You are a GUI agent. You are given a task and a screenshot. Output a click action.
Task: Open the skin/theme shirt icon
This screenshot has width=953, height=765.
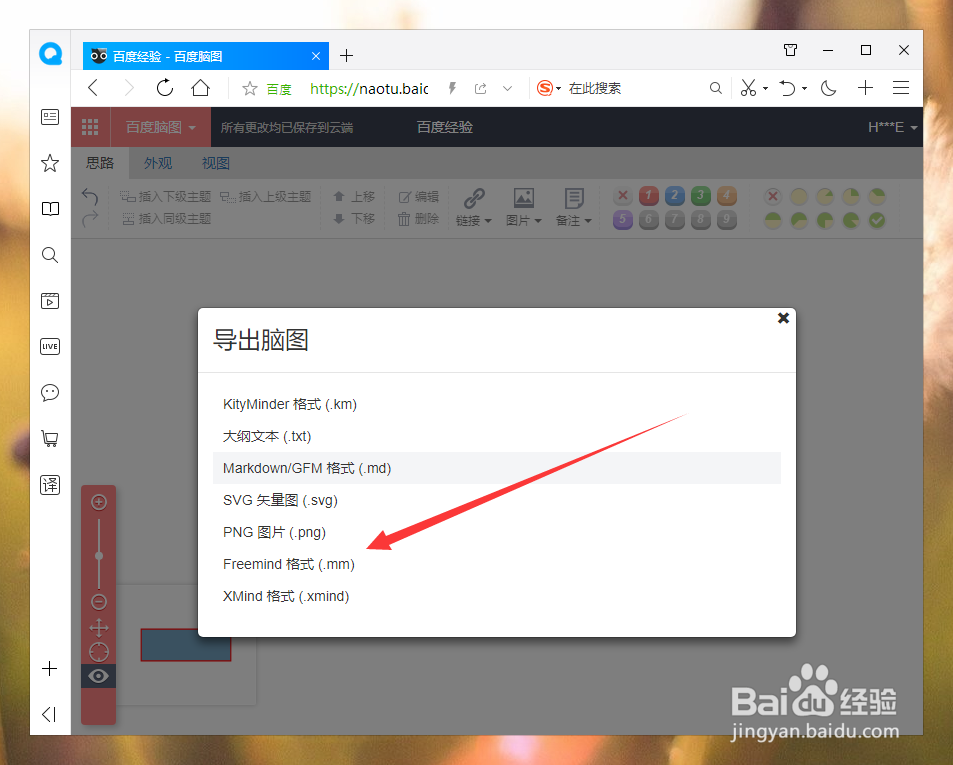coord(790,50)
